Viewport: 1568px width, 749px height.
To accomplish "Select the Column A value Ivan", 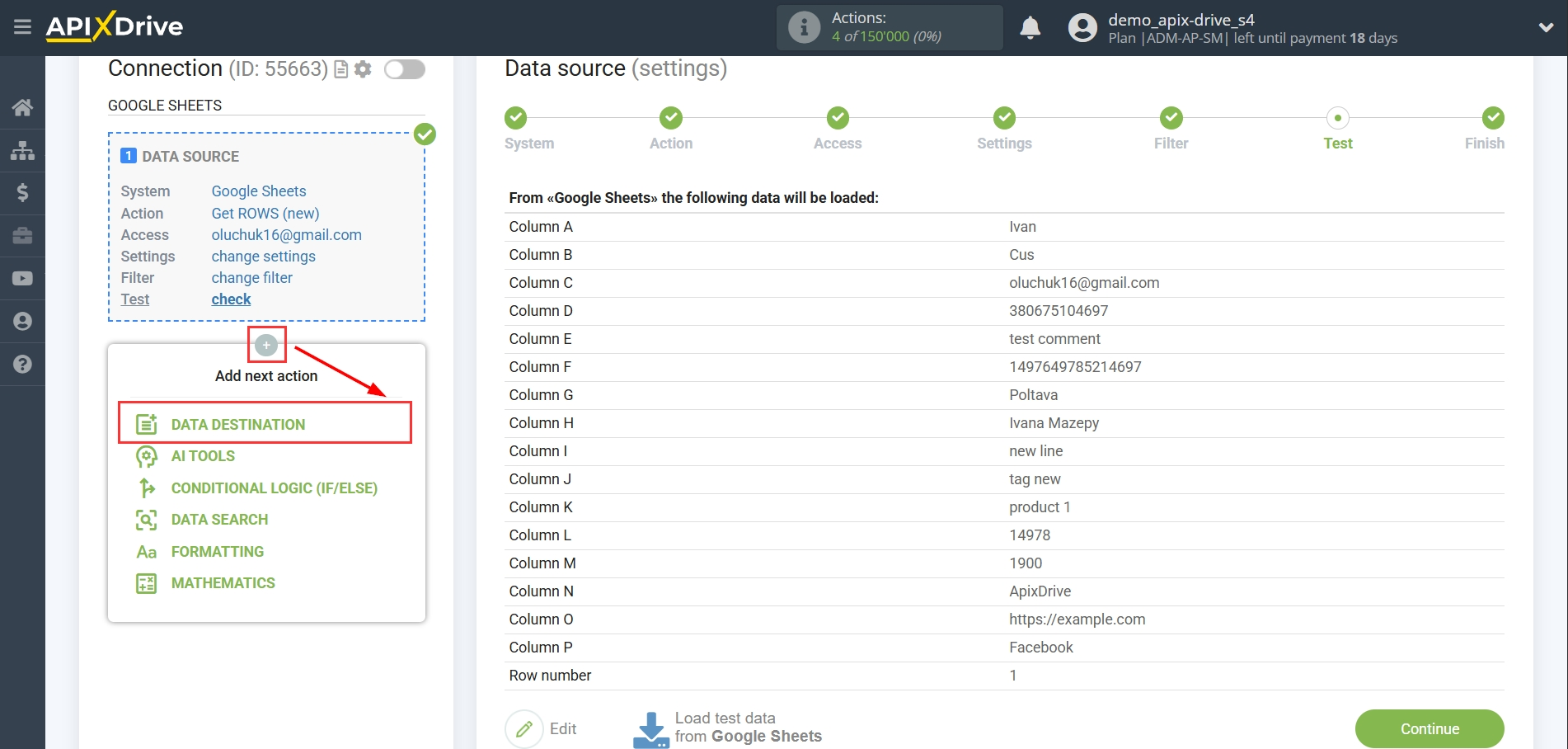I will pyautogui.click(x=1022, y=227).
